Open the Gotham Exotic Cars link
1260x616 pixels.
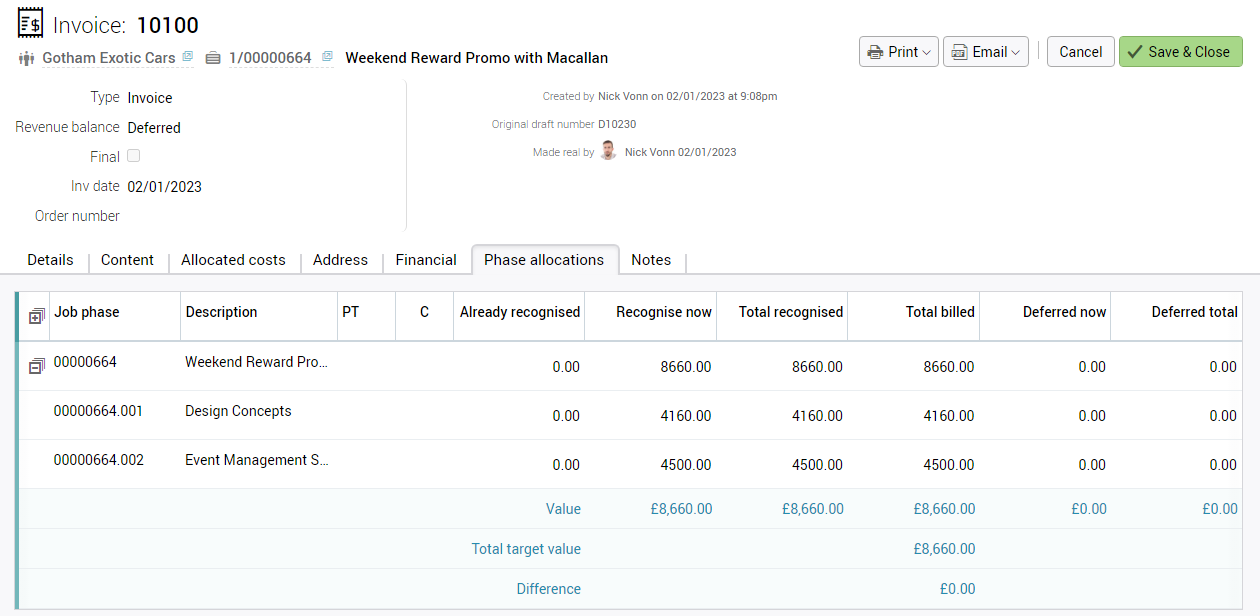click(109, 58)
